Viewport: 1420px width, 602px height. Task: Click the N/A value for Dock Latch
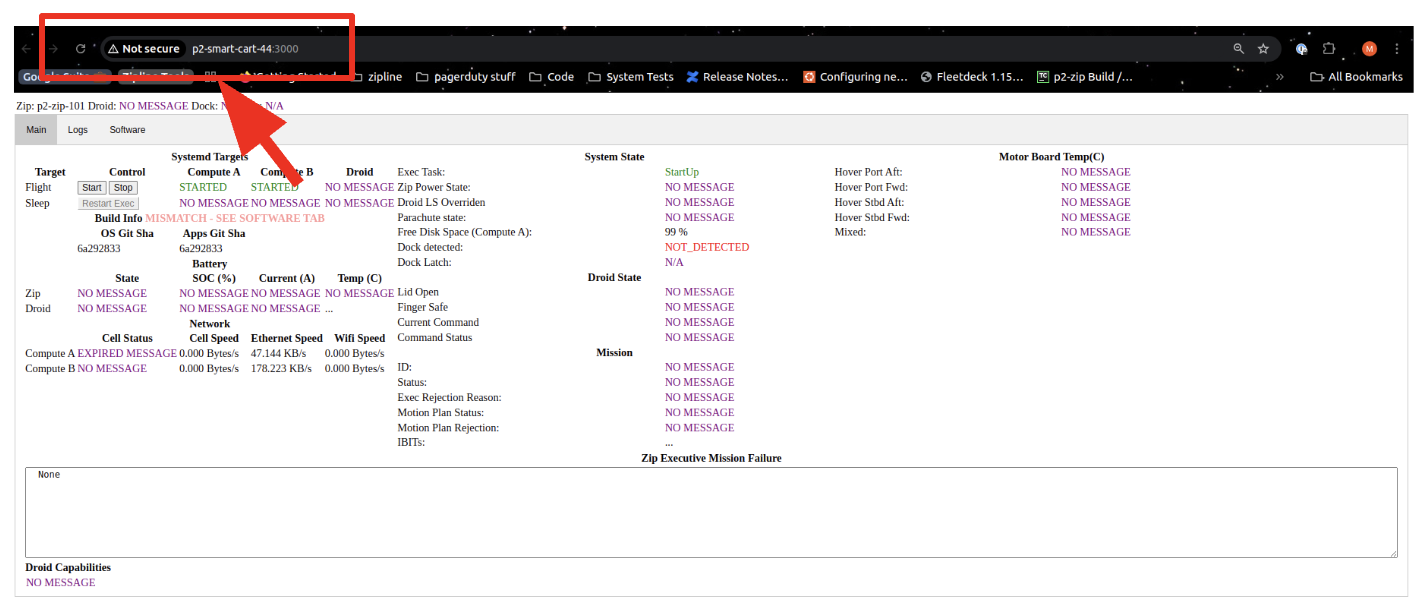675,262
